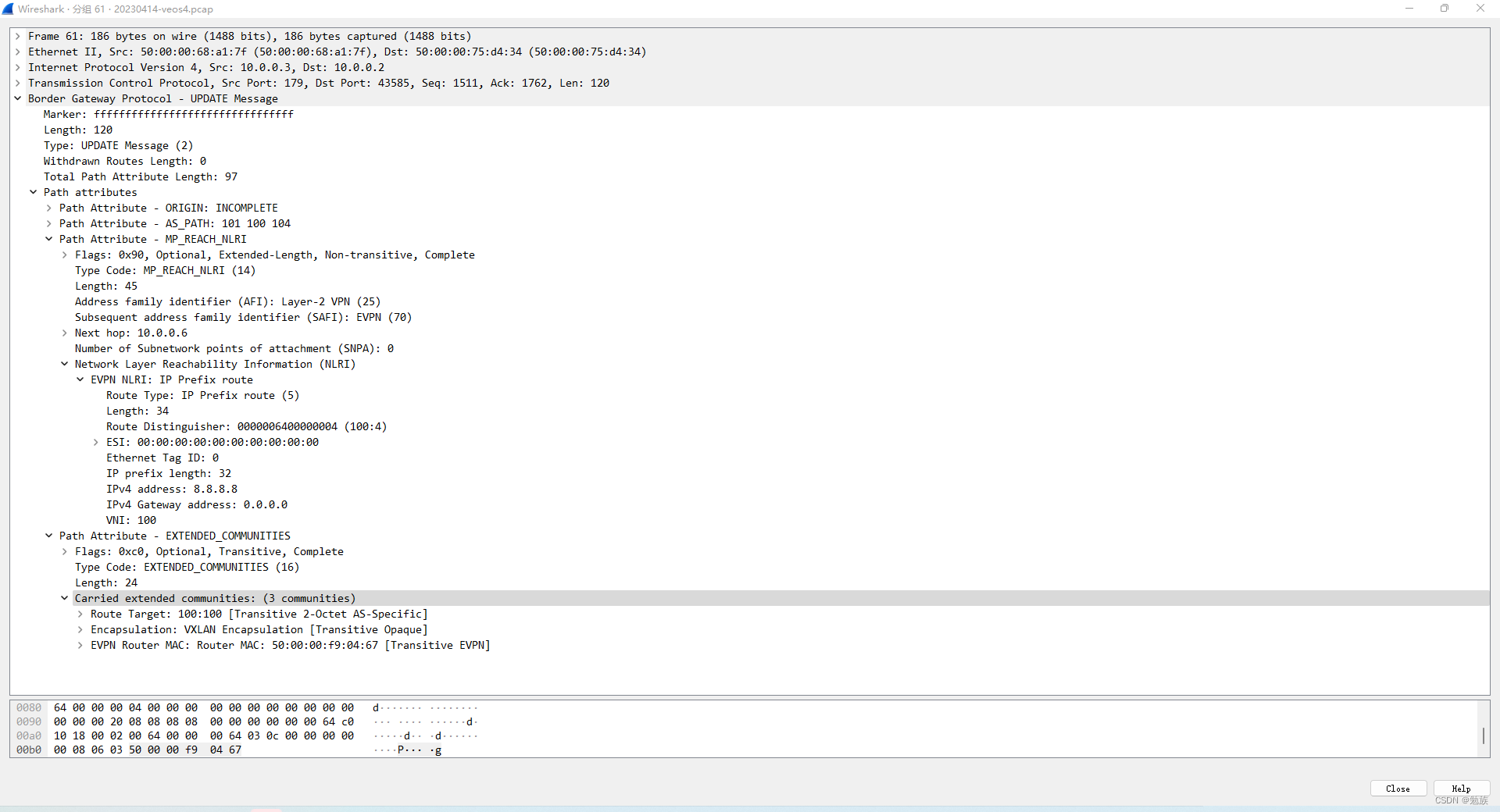Viewport: 1500px width, 812px height.
Task: Select the Marker field row
Action: (750, 114)
